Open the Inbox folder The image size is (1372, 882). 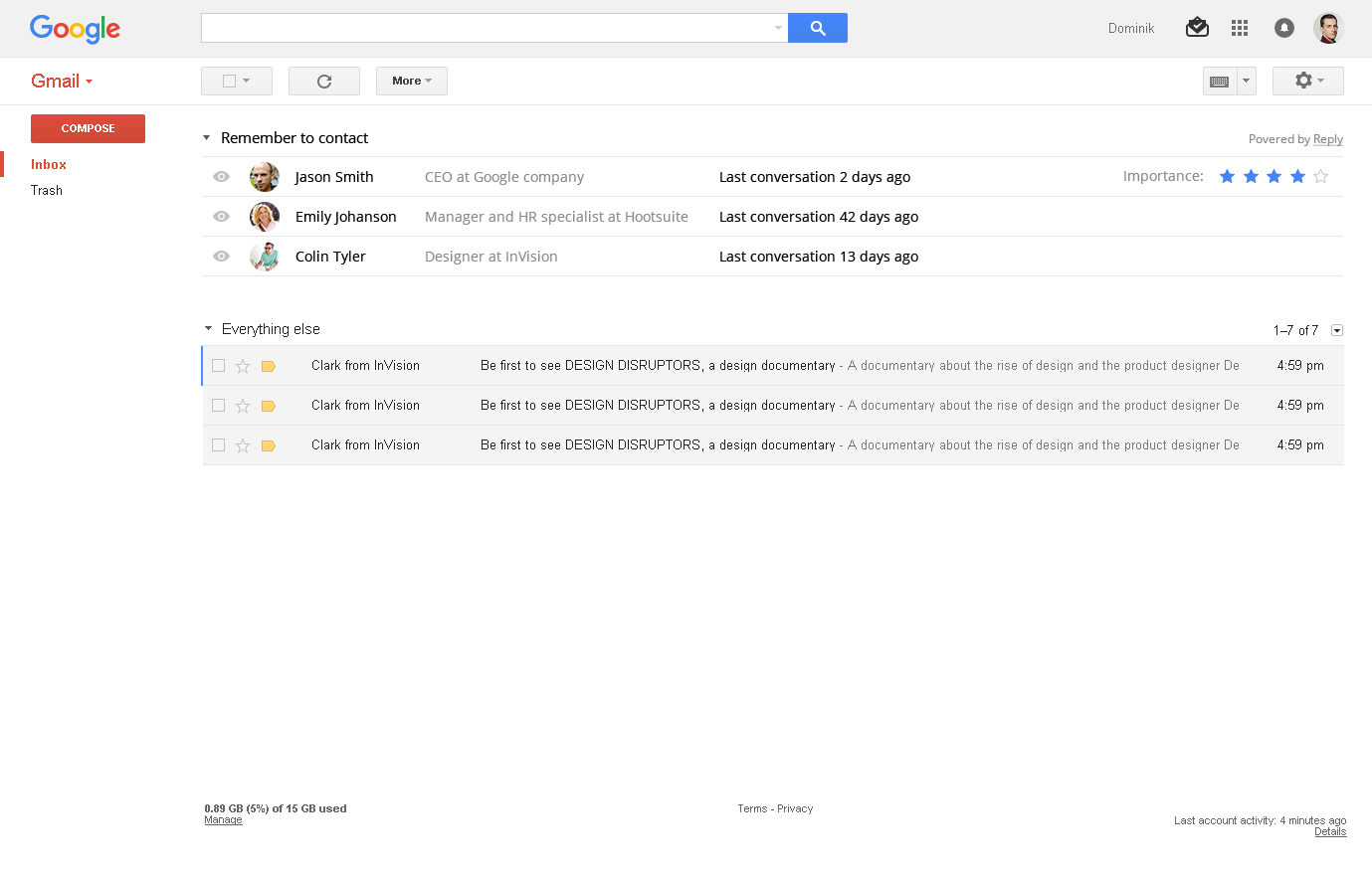[x=49, y=165]
